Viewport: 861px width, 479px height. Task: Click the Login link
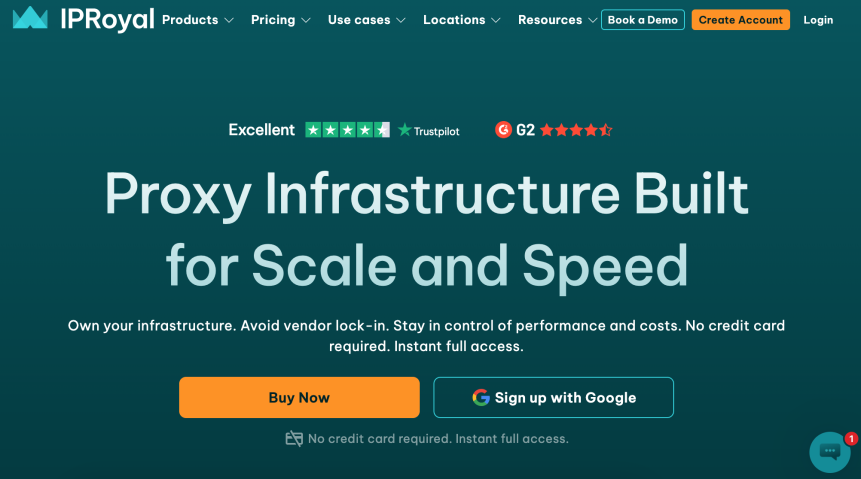pyautogui.click(x=818, y=20)
